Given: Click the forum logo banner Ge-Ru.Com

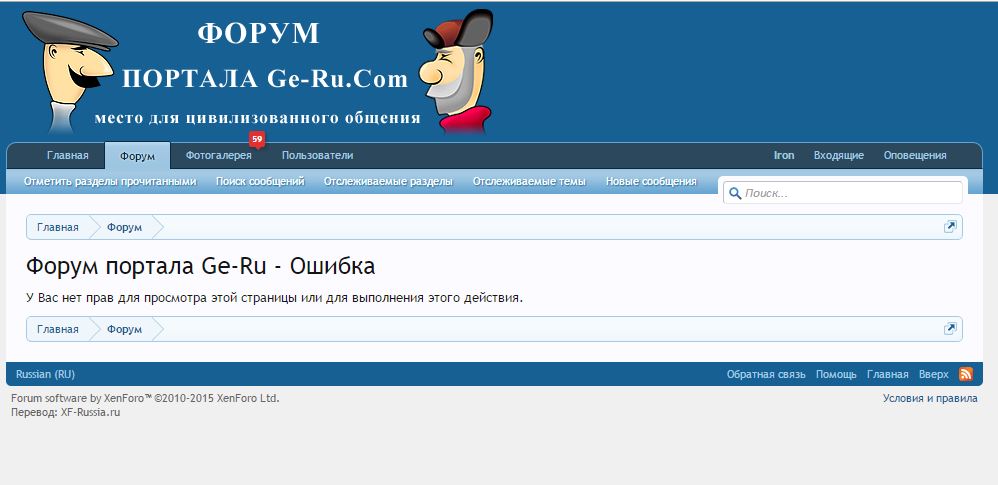Looking at the screenshot, I should 258,71.
